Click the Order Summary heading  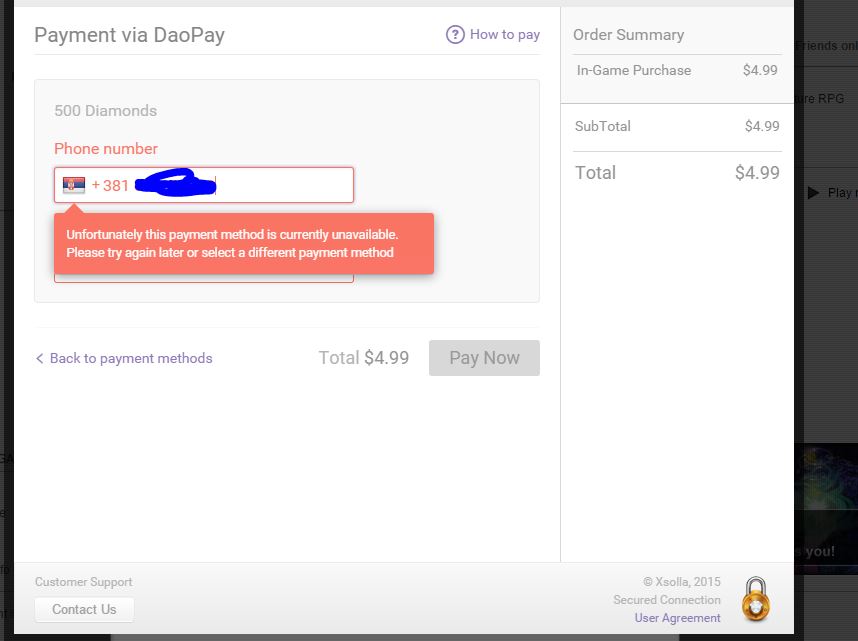(x=628, y=35)
